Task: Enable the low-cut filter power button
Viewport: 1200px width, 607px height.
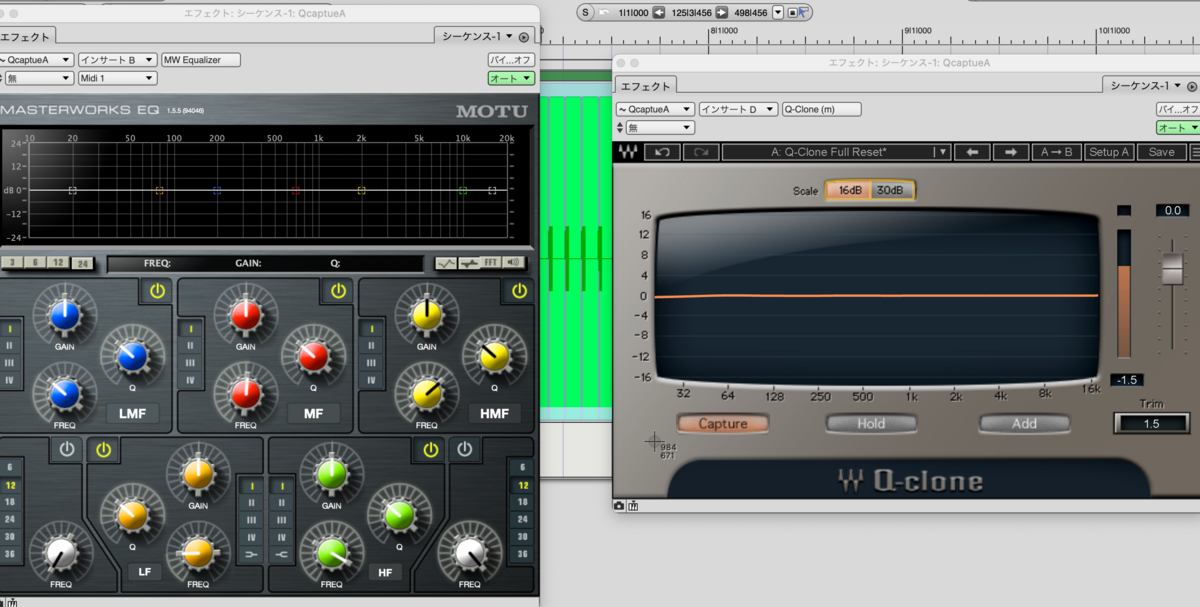Action: [66, 449]
